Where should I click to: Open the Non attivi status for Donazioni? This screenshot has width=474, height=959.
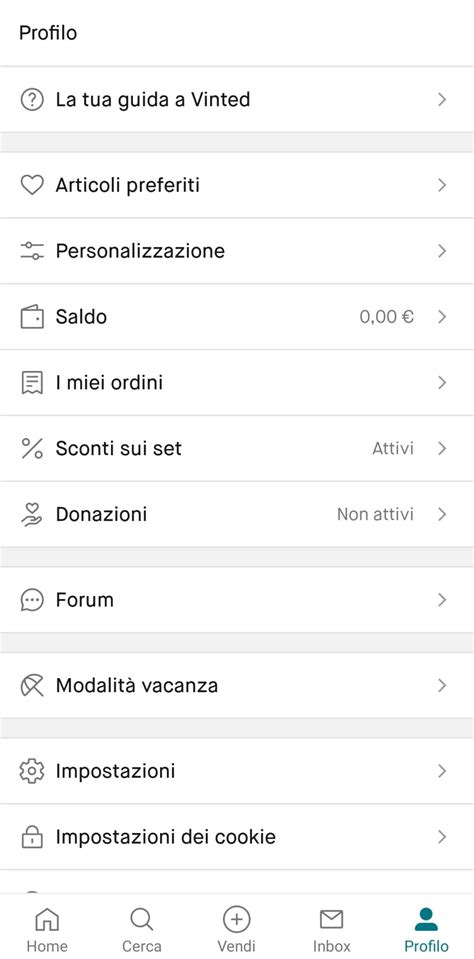(375, 514)
